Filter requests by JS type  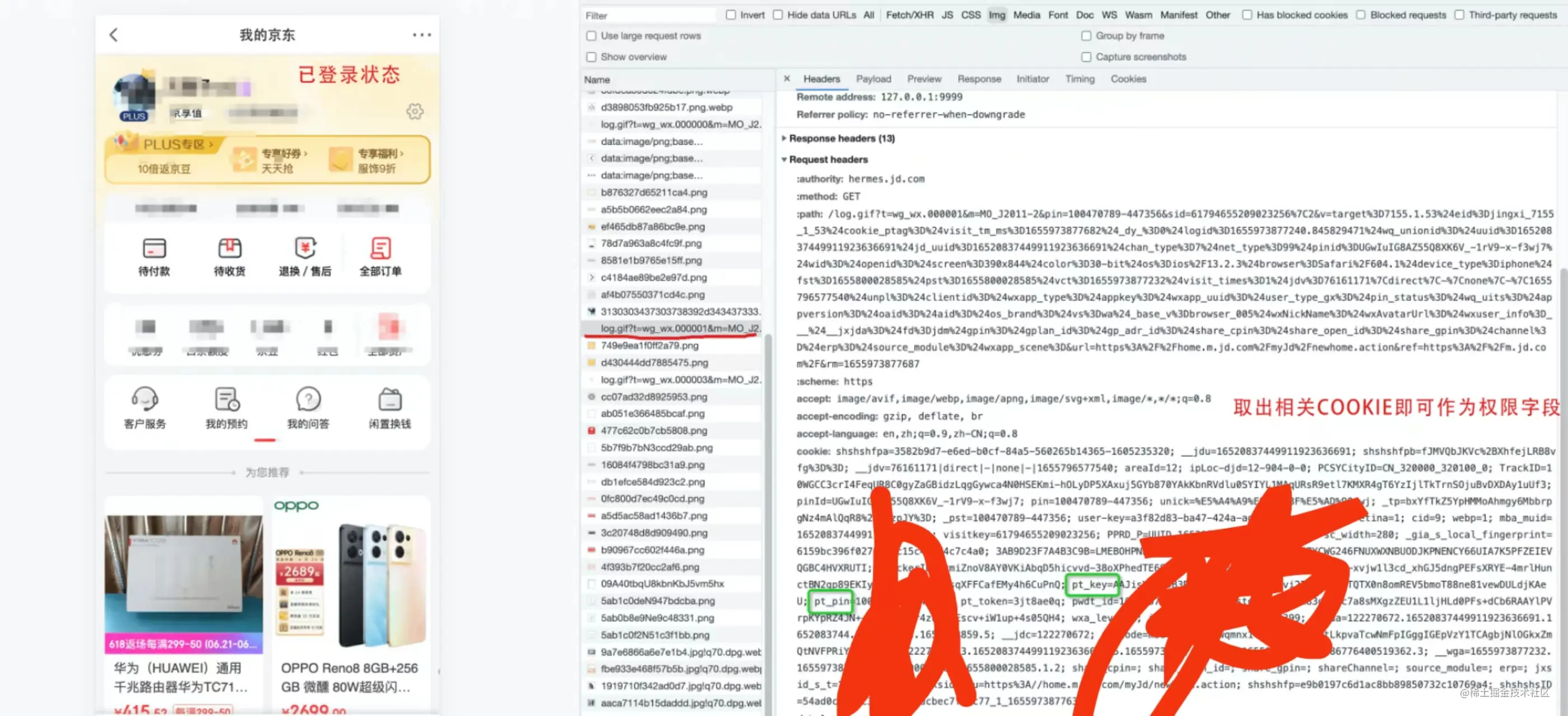click(947, 15)
